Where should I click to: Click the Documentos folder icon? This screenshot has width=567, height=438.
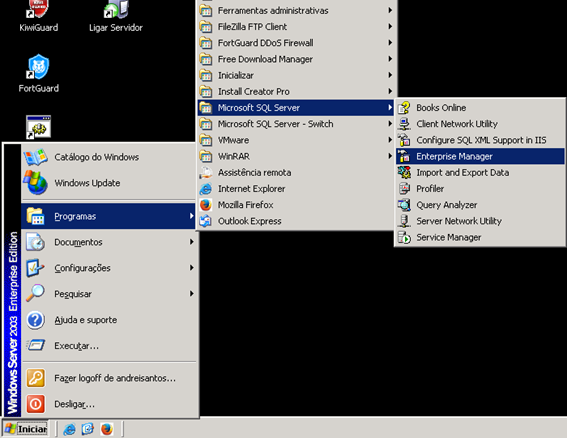pyautogui.click(x=35, y=242)
